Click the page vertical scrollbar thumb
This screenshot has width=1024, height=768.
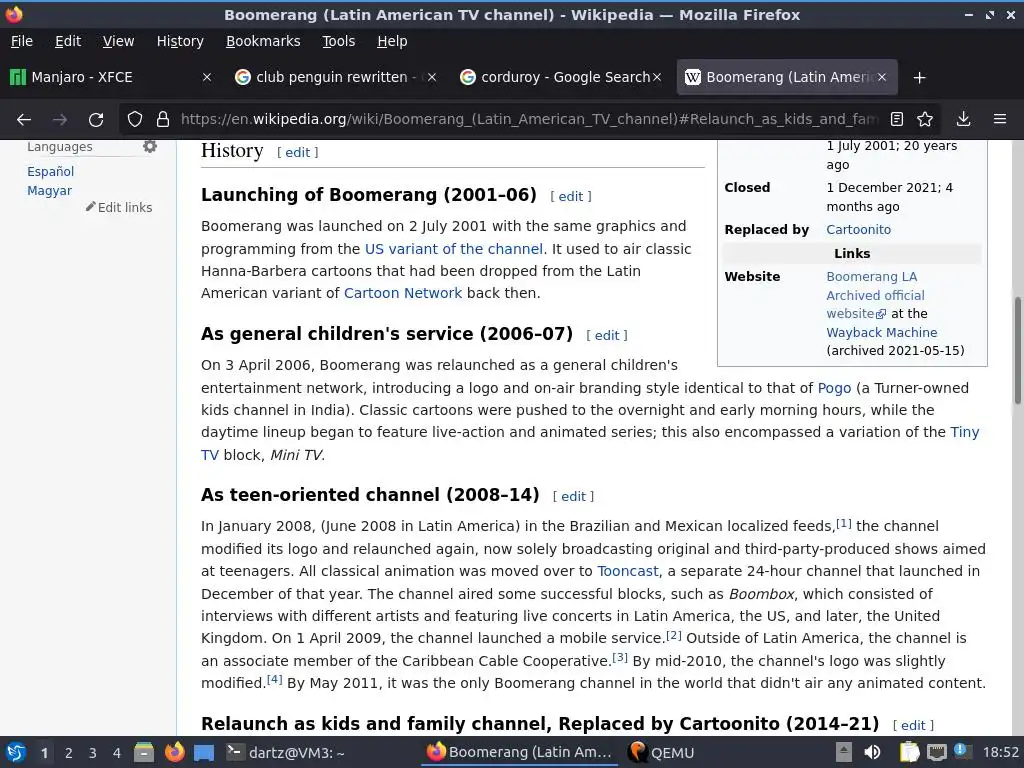point(1017,351)
